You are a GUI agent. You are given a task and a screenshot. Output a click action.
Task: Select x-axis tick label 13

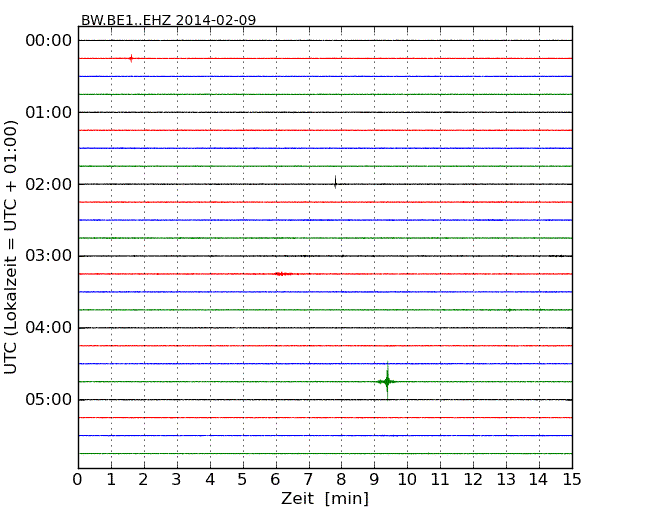coord(506,480)
